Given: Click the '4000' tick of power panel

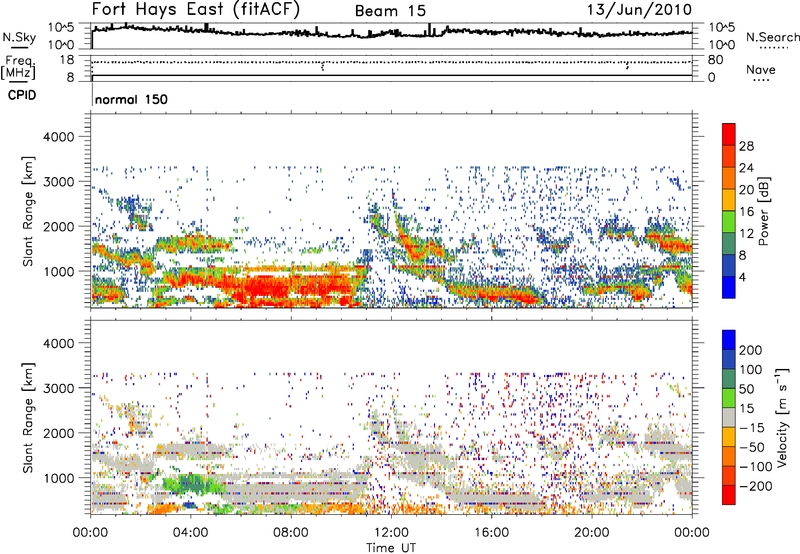Looking at the screenshot, I should click(x=58, y=137).
